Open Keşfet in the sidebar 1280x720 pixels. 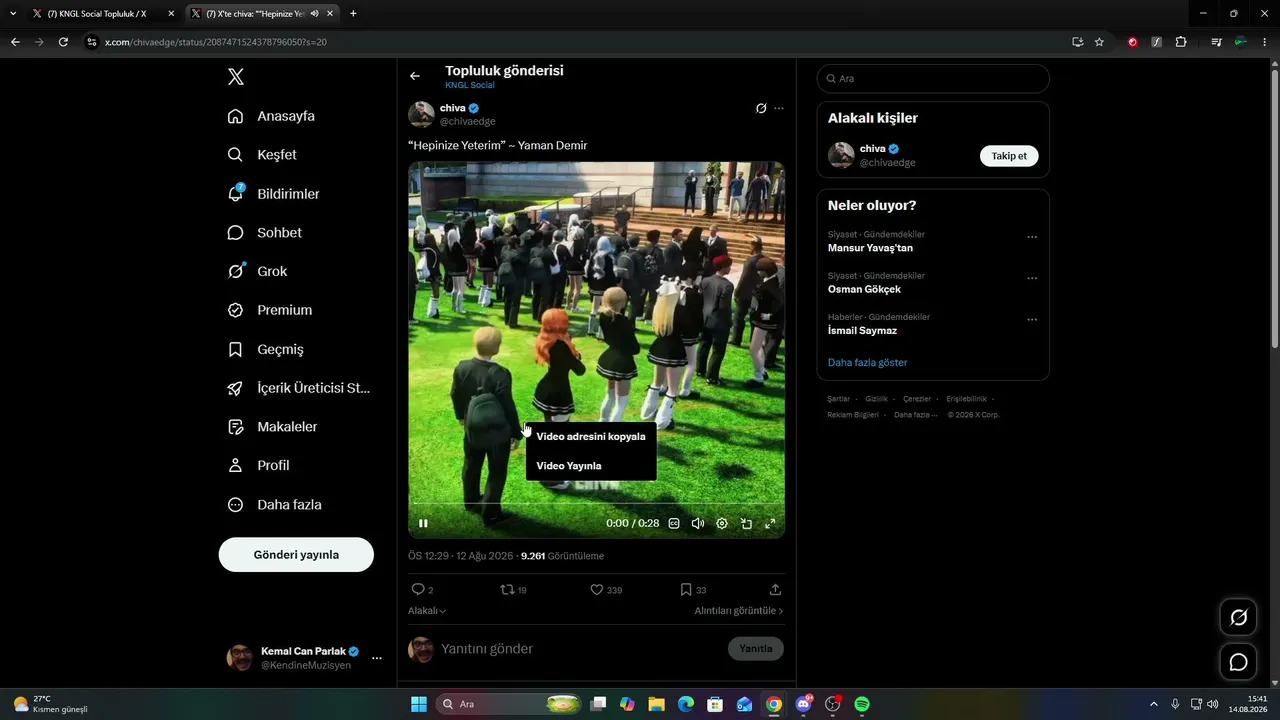[262, 155]
